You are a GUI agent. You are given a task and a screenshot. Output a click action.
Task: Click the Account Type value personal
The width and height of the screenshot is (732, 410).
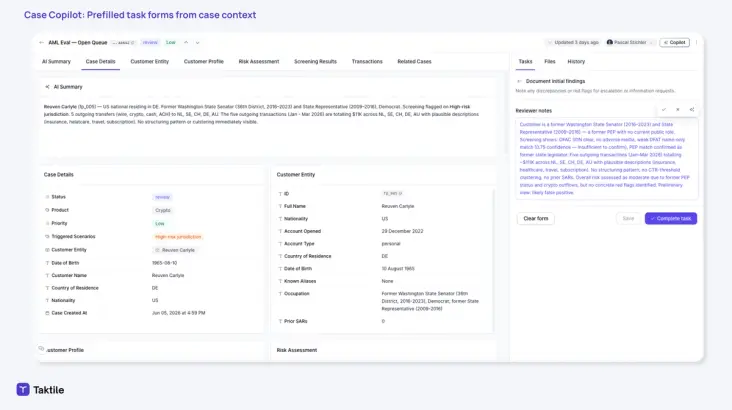391,244
